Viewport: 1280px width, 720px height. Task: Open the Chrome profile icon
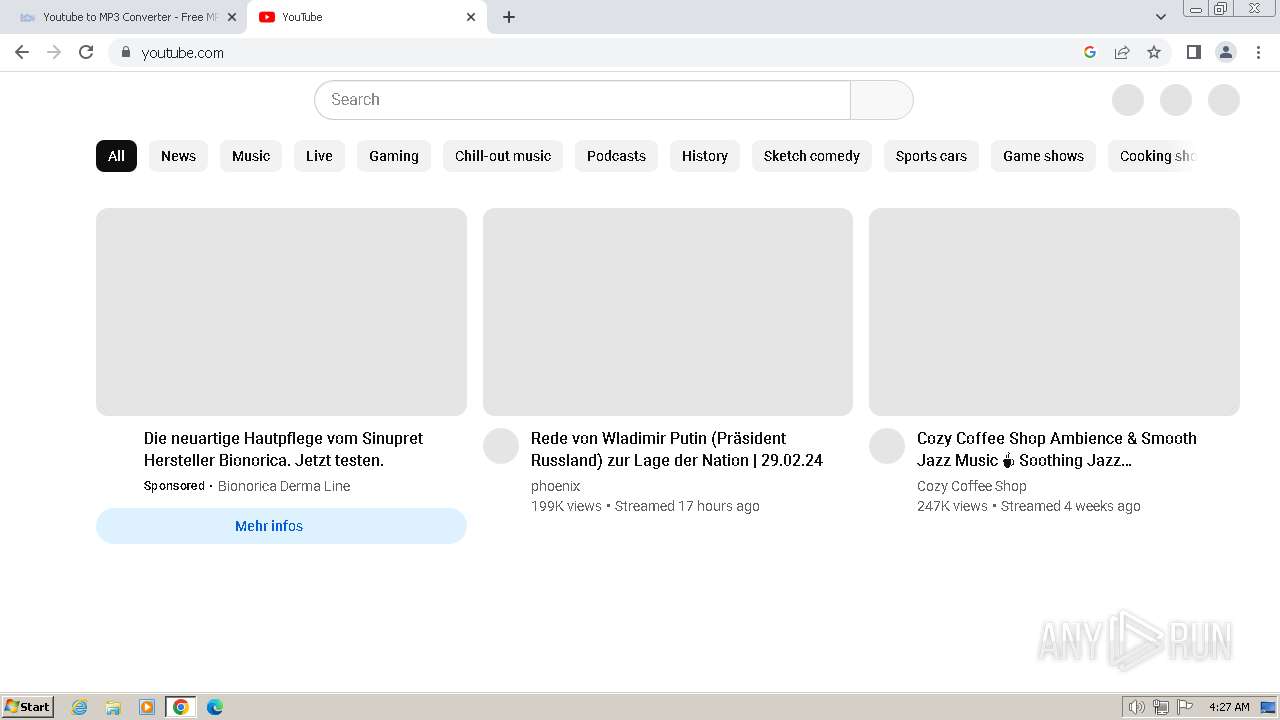pos(1226,52)
